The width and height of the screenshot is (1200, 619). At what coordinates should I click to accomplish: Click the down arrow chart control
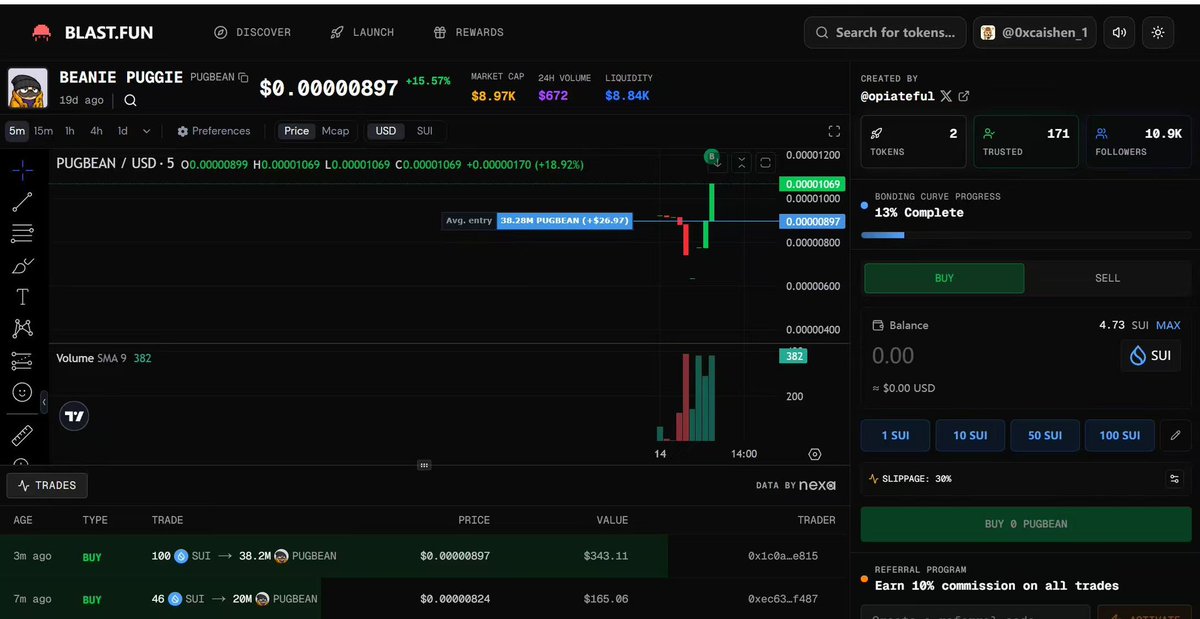[717, 162]
